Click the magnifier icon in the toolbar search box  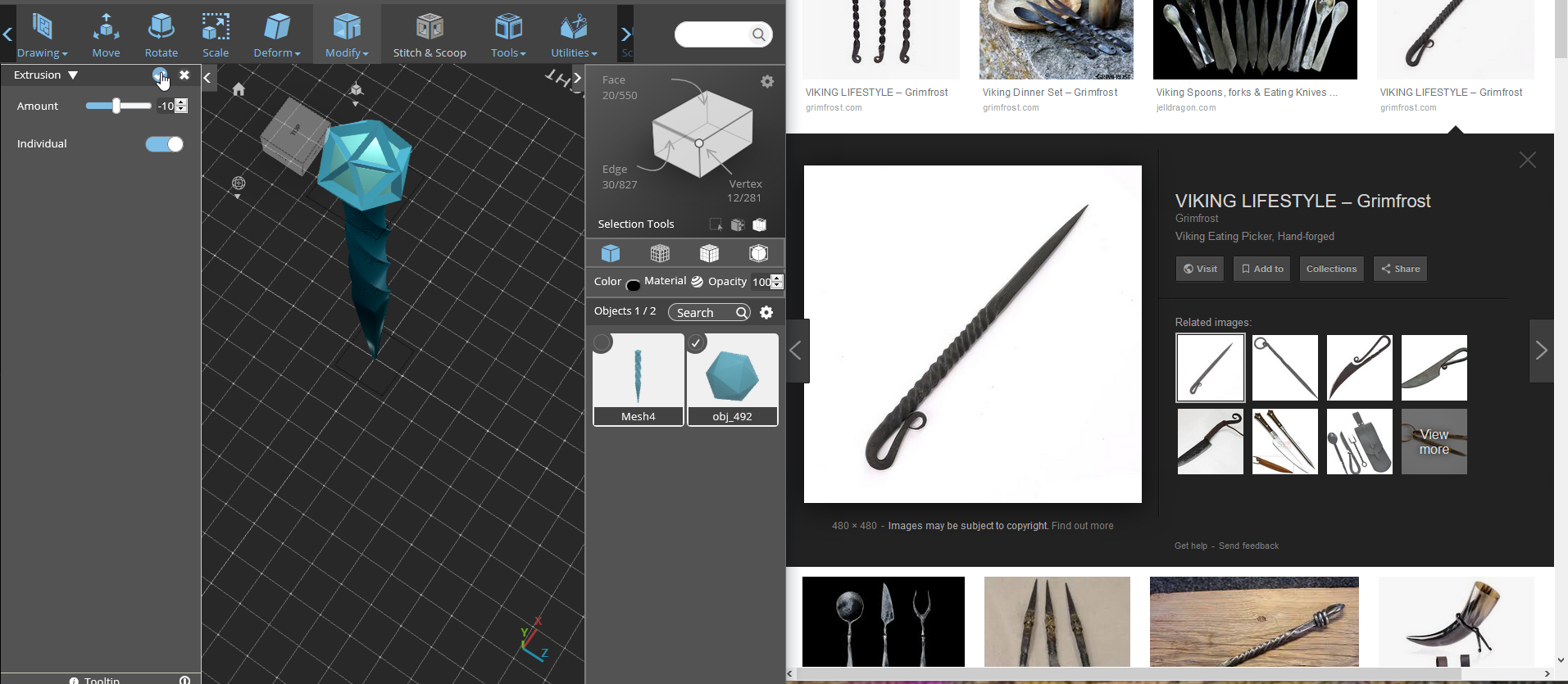[x=759, y=34]
